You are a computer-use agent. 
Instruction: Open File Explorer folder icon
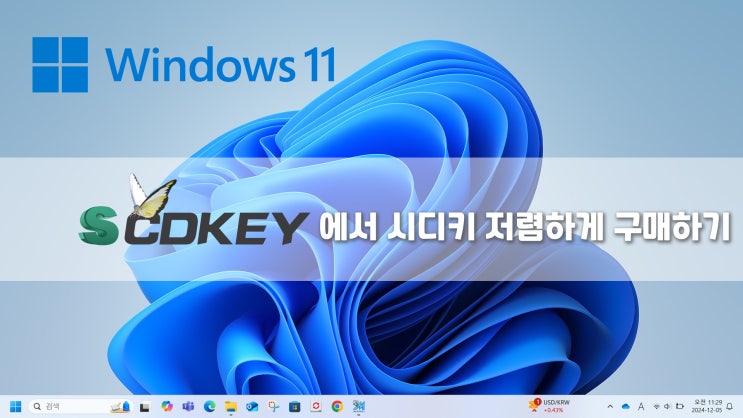click(x=231, y=407)
